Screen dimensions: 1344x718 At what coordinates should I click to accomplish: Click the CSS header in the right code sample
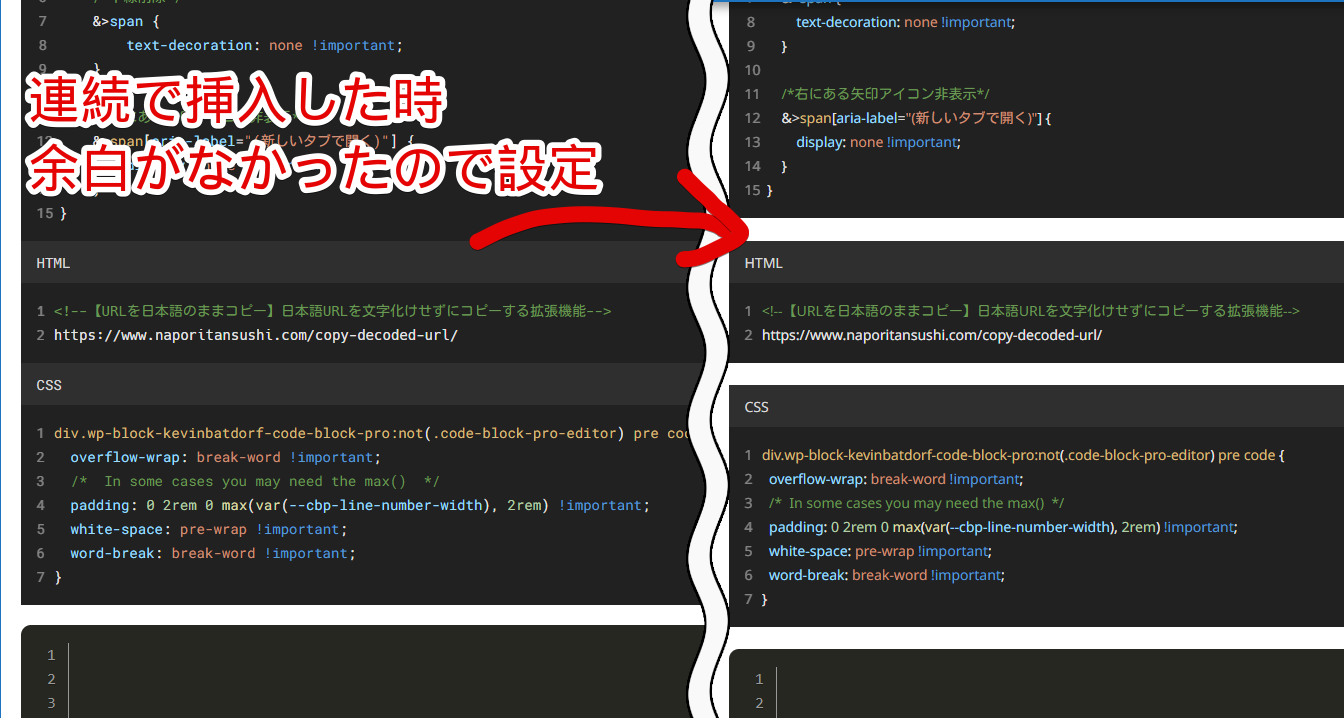pos(757,407)
